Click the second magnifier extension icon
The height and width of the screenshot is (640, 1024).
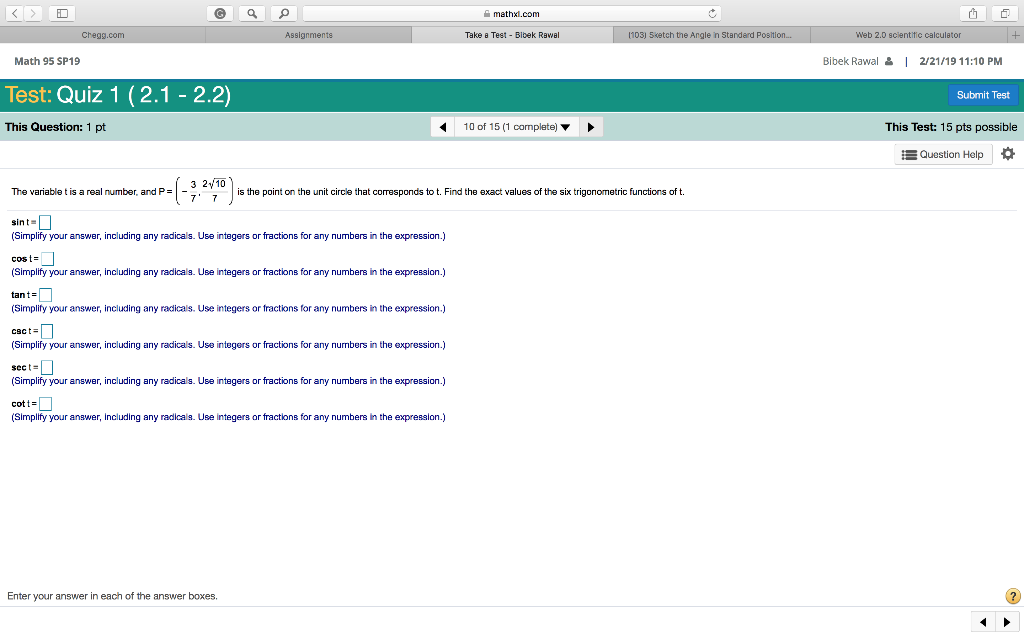point(283,13)
